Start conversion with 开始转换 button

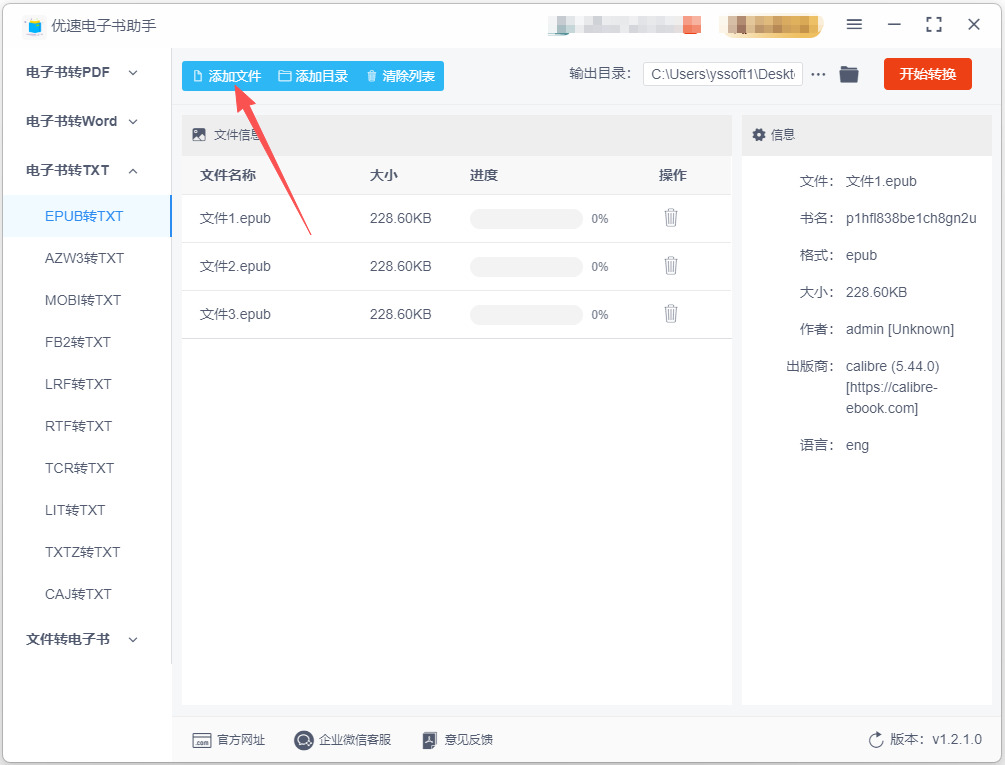click(927, 74)
